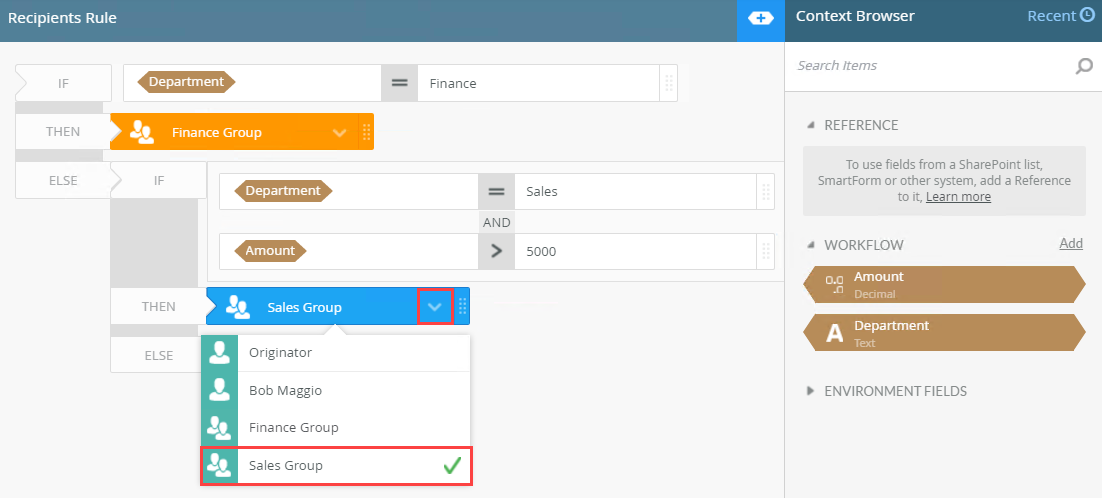This screenshot has height=498, width=1102.
Task: Click the blue add rule plus button
Action: coord(760,18)
